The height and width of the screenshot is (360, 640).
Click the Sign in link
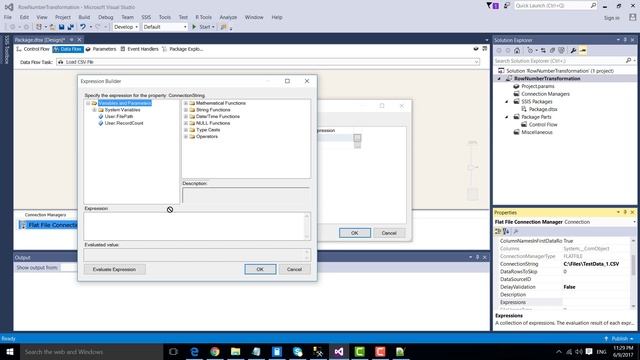611,18
